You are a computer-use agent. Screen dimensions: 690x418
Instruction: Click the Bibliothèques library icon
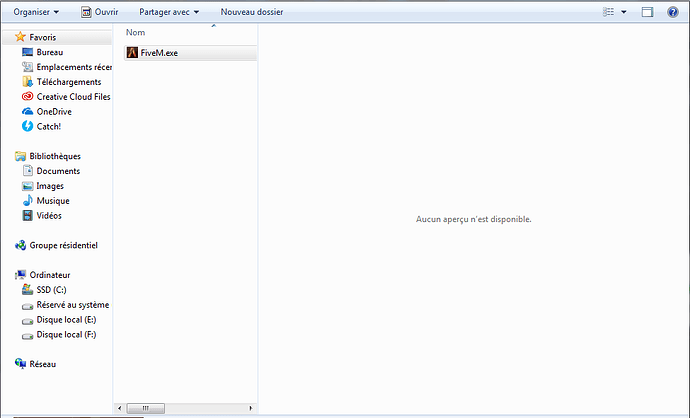click(x=20, y=156)
